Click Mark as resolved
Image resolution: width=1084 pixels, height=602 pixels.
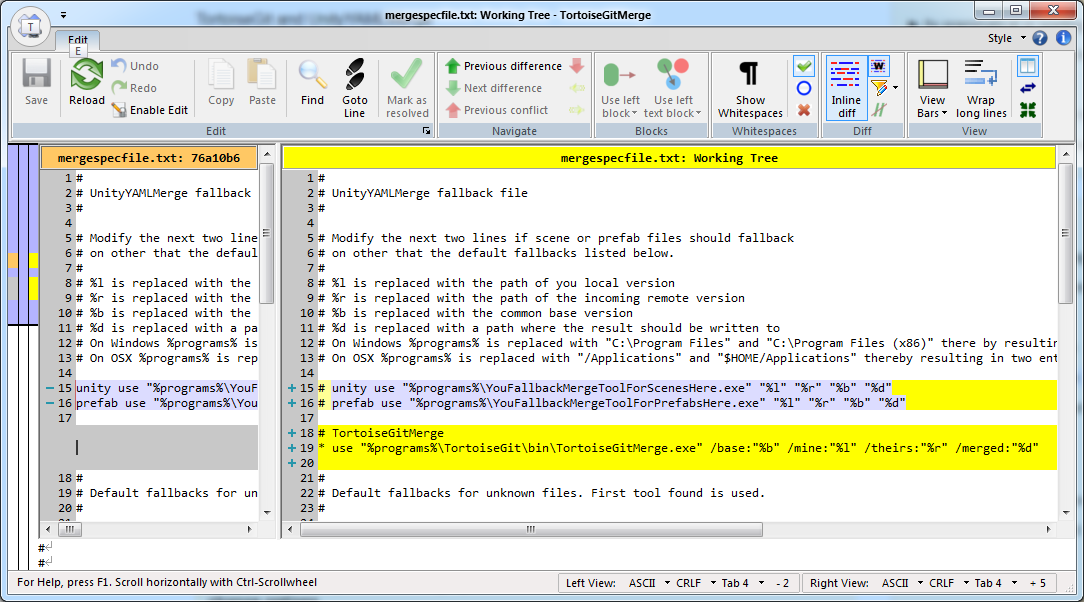[407, 88]
